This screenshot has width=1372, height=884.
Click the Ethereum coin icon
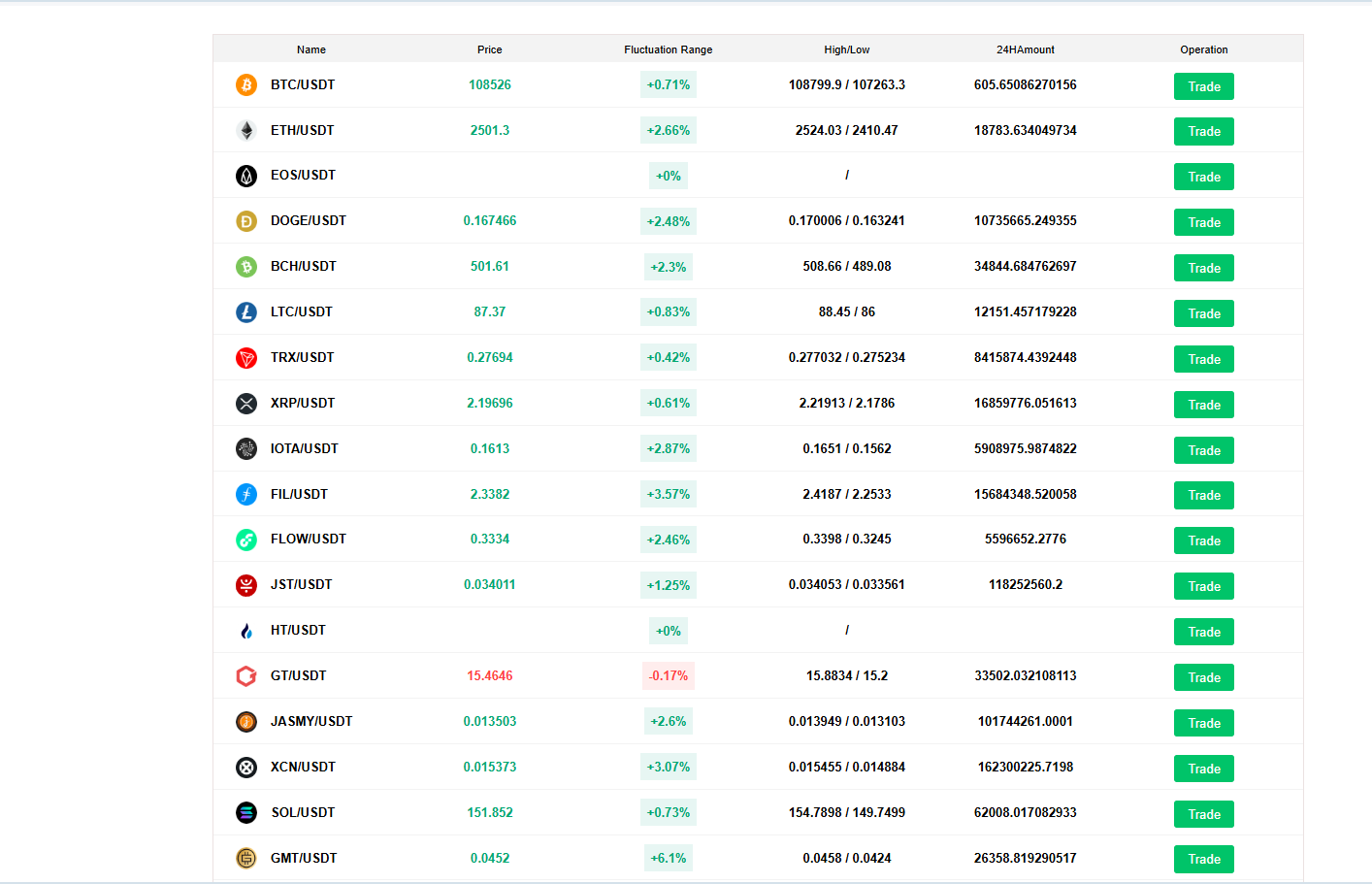(246, 130)
